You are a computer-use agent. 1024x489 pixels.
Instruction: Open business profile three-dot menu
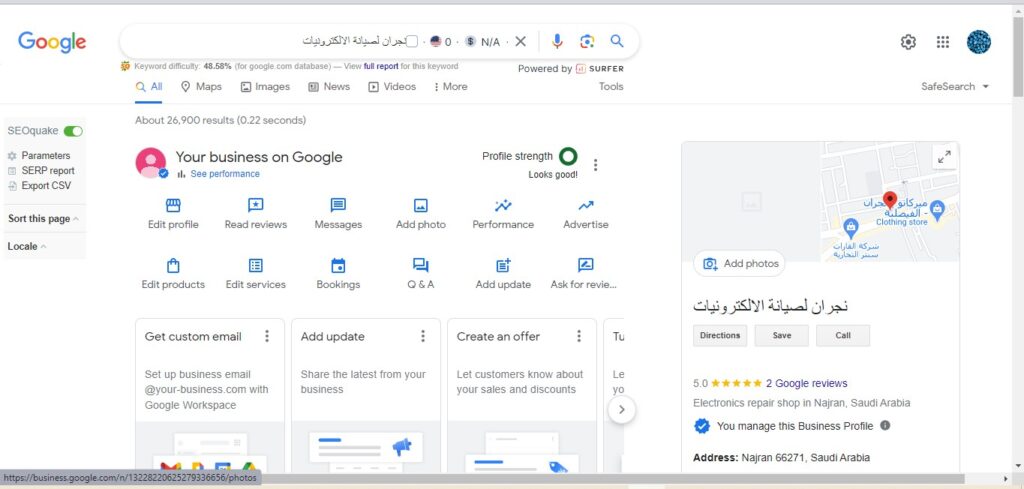coord(595,165)
